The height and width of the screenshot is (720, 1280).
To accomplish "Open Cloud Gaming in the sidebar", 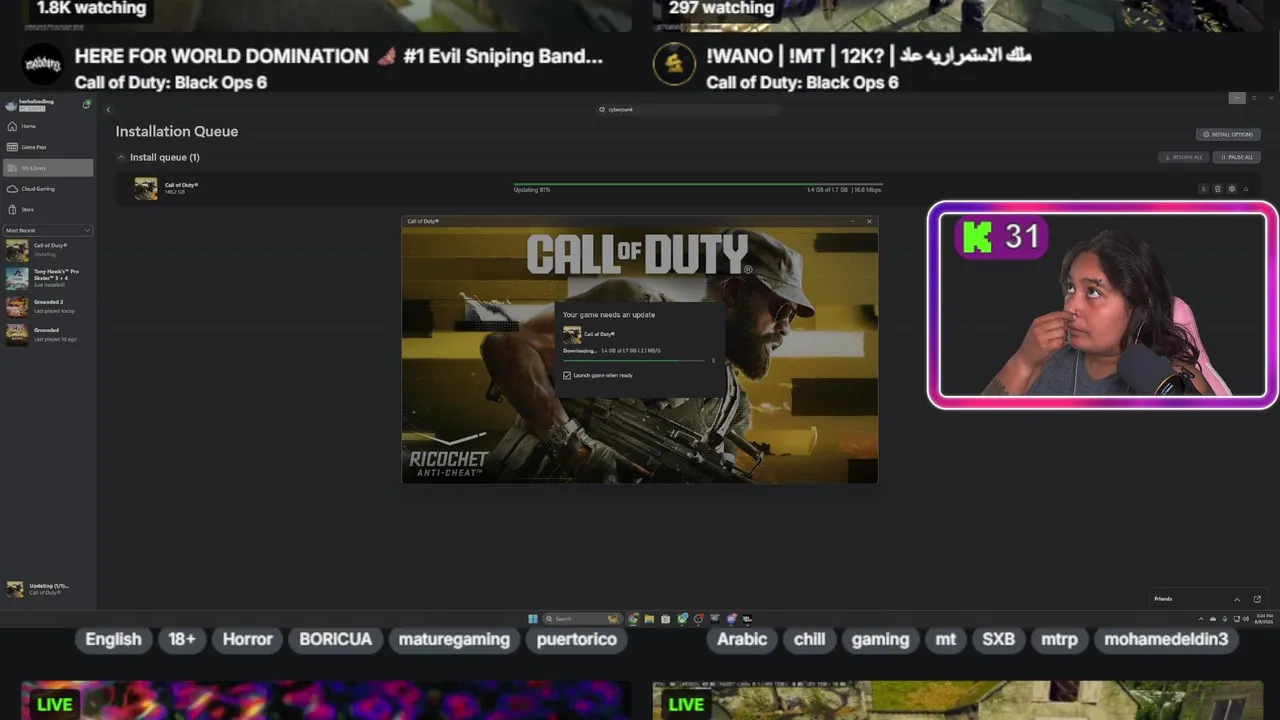I will 48,189.
